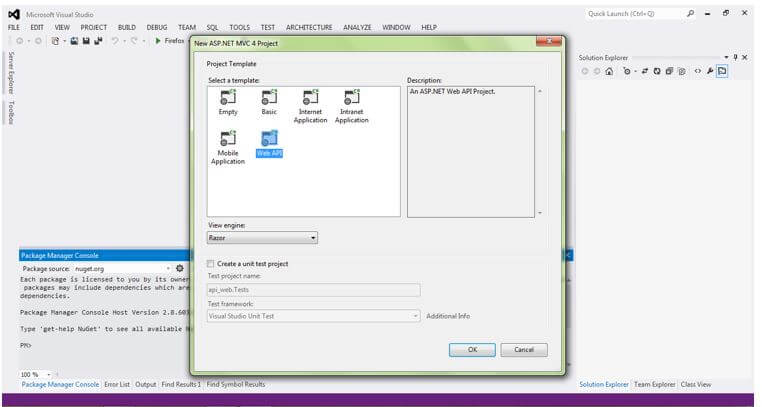Click Solution Explorer Back arrow icon
This screenshot has width=762, height=407.
coord(585,71)
